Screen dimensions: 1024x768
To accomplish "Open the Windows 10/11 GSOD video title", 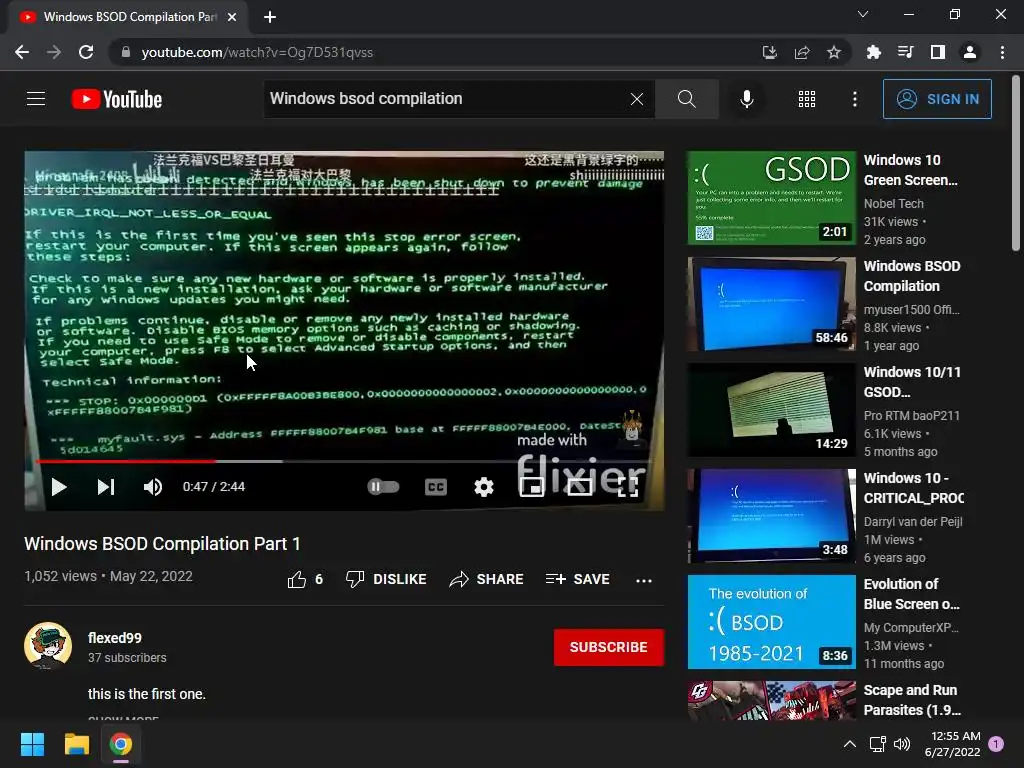I will [912, 382].
